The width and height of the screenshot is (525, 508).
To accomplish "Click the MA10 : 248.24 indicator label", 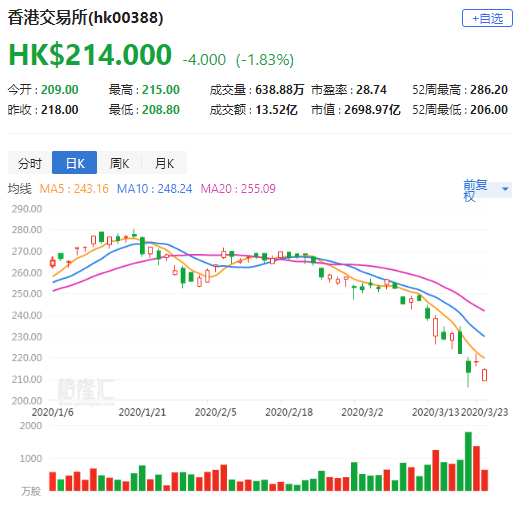I will (154, 189).
